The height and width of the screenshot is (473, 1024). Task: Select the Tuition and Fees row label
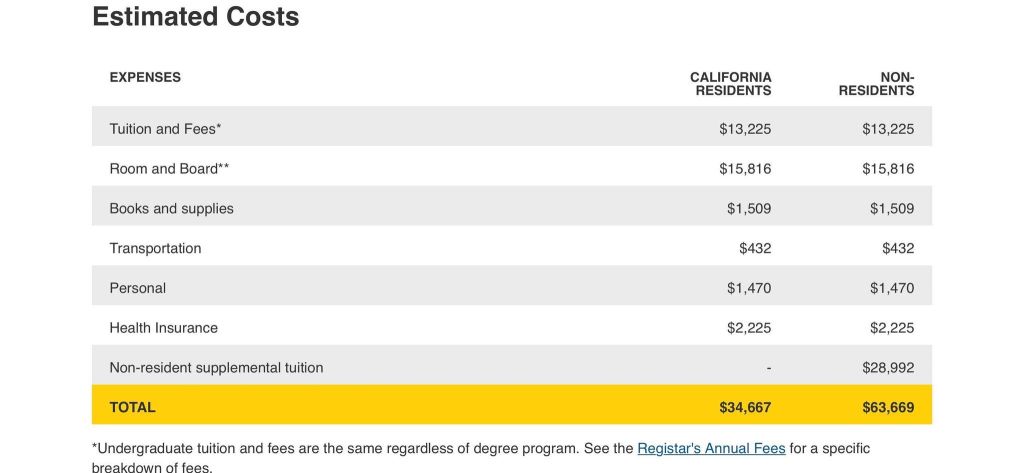165,129
